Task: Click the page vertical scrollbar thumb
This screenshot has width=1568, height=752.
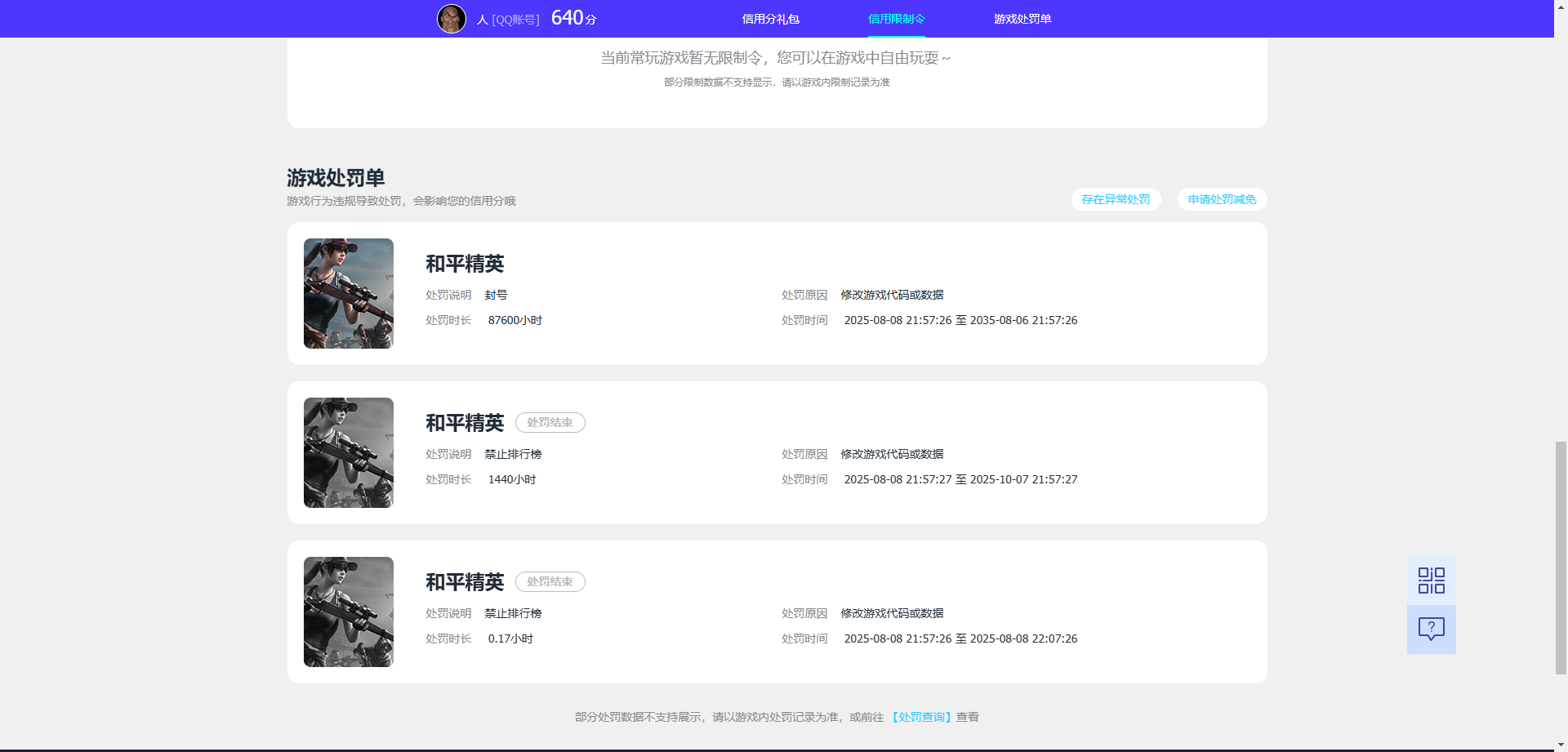Action: click(x=1561, y=558)
